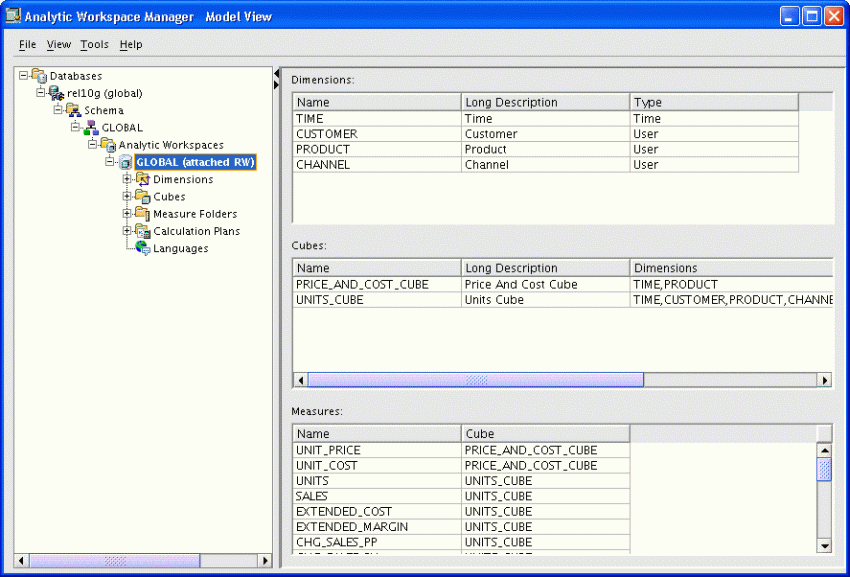Click the GLOBAL schema icon
The image size is (850, 577).
click(91, 128)
